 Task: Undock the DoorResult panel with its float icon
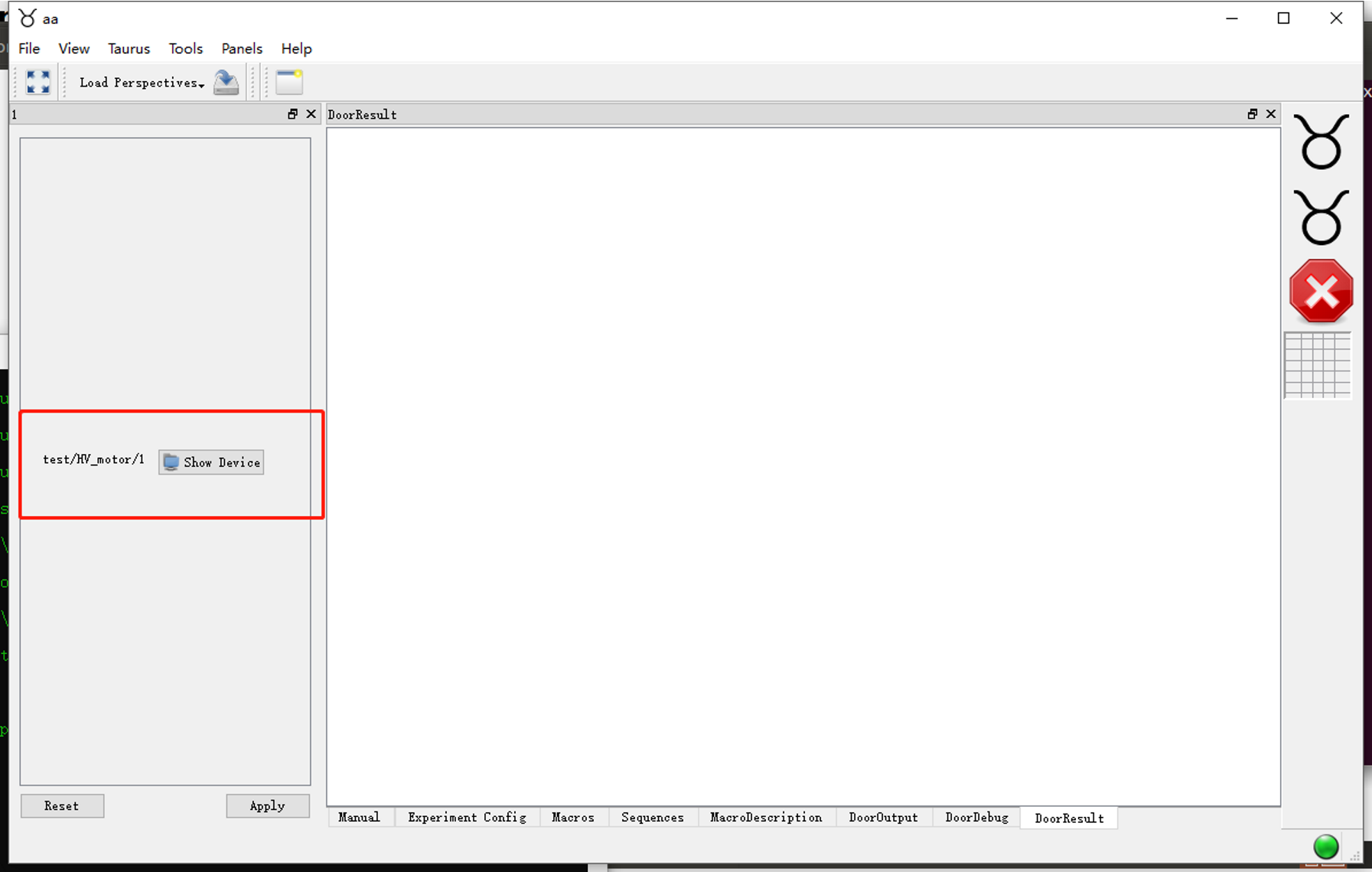point(1253,113)
